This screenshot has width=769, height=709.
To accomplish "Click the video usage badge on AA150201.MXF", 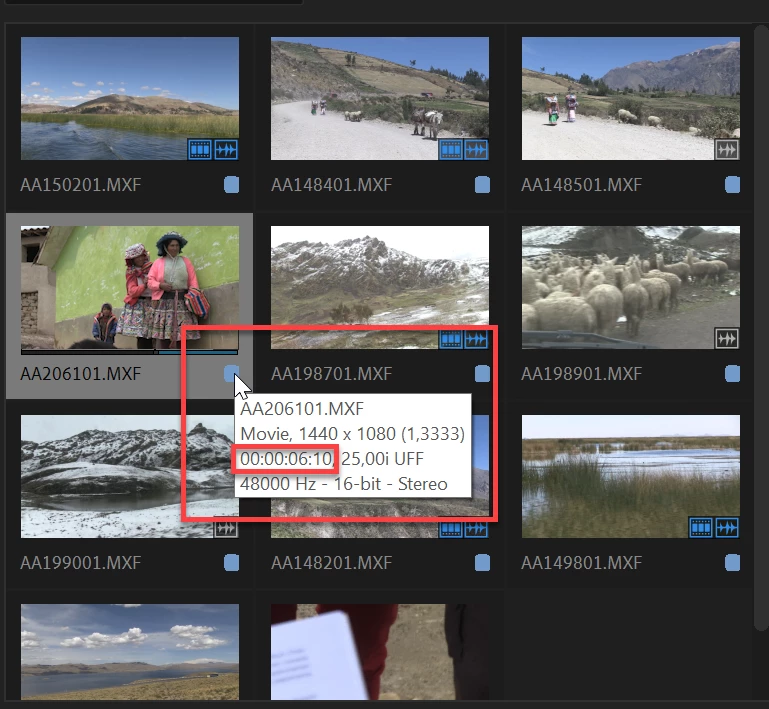I will pyautogui.click(x=200, y=150).
